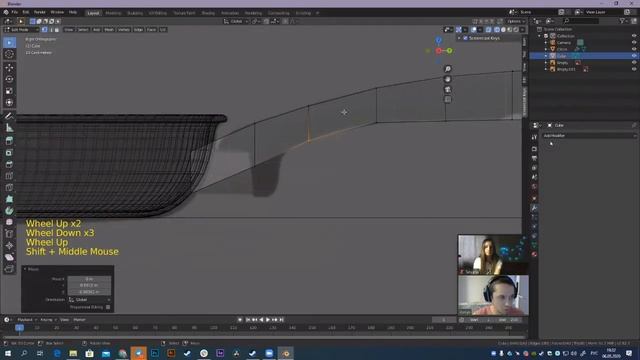Viewport: 640px width, 360px height.
Task: Collapse the Collection tree in outliner
Action: tap(540, 36)
